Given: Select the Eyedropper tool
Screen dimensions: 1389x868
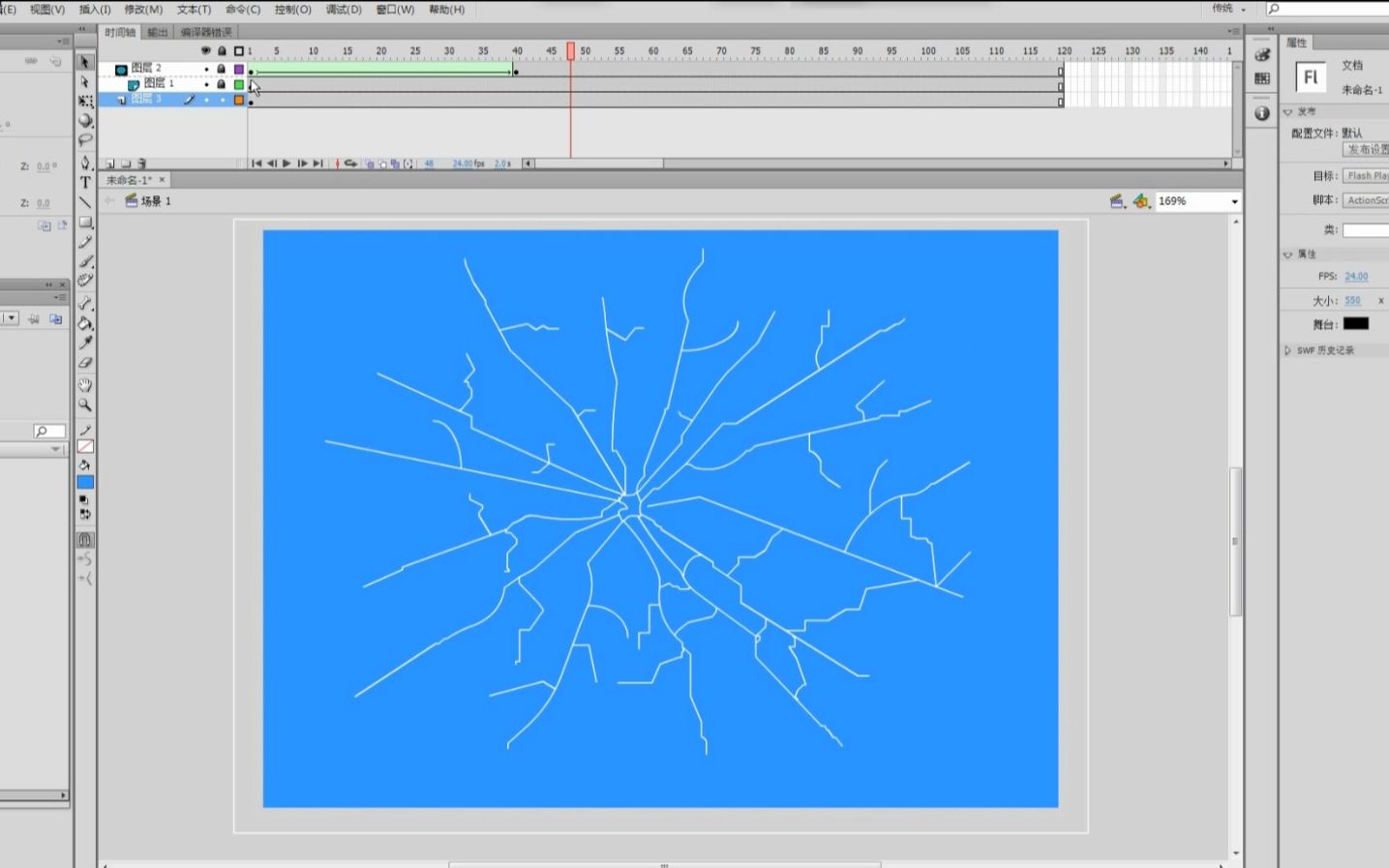Looking at the screenshot, I should coord(85,343).
